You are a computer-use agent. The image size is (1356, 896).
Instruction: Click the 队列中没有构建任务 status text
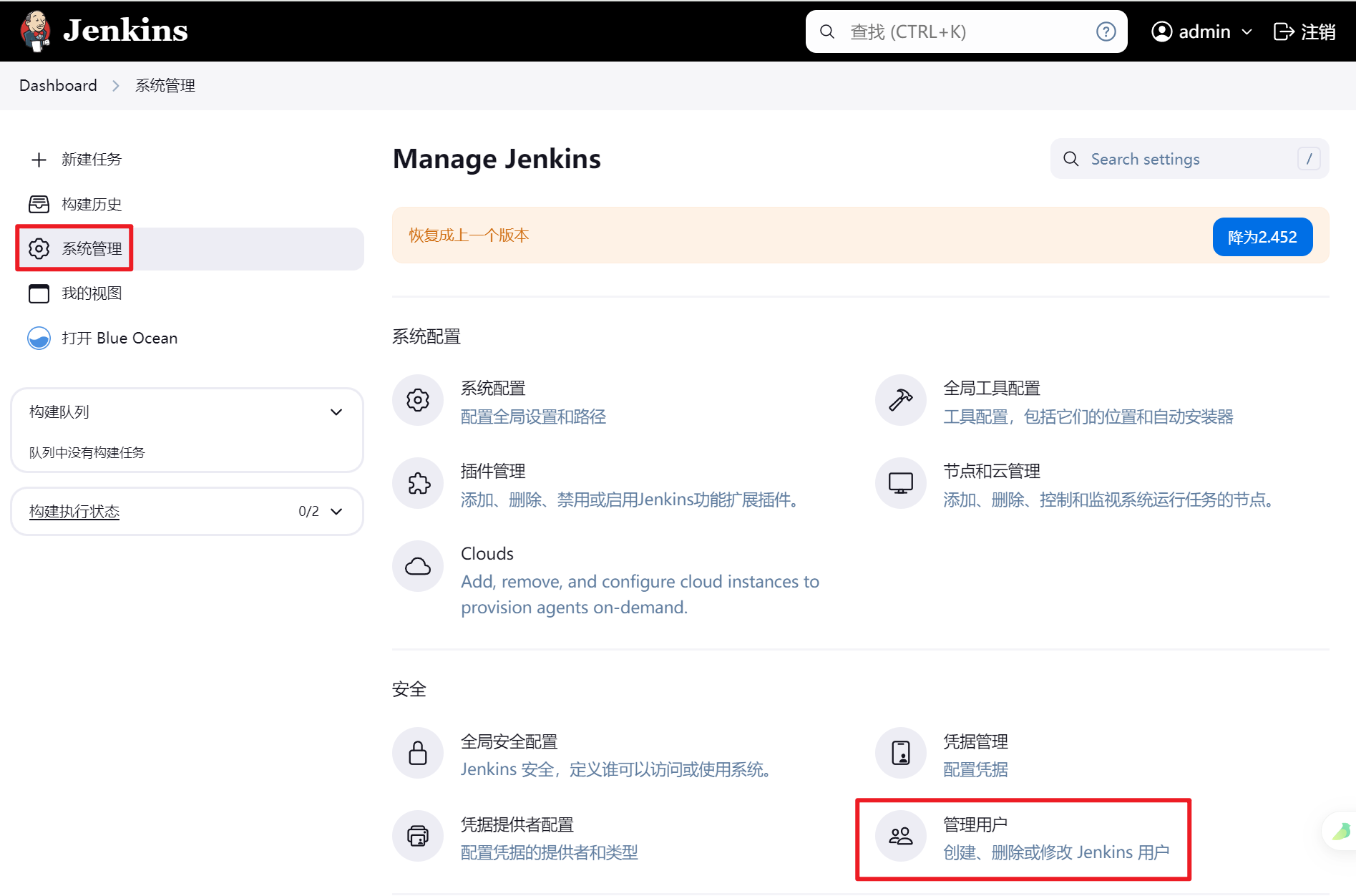coord(87,452)
